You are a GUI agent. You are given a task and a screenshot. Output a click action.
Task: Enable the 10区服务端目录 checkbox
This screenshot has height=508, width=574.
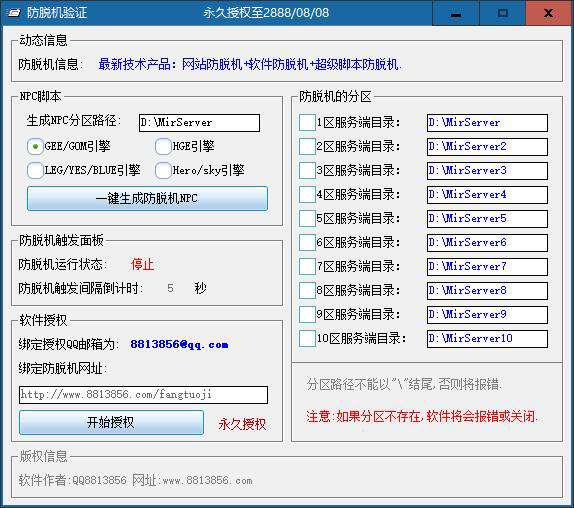coord(307,339)
